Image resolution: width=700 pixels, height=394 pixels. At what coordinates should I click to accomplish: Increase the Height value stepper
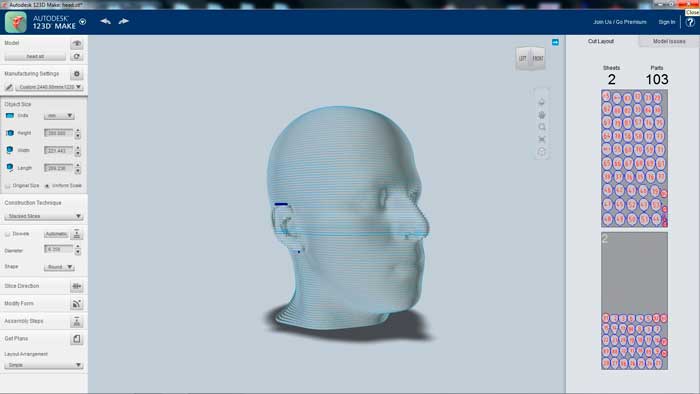(x=78, y=131)
